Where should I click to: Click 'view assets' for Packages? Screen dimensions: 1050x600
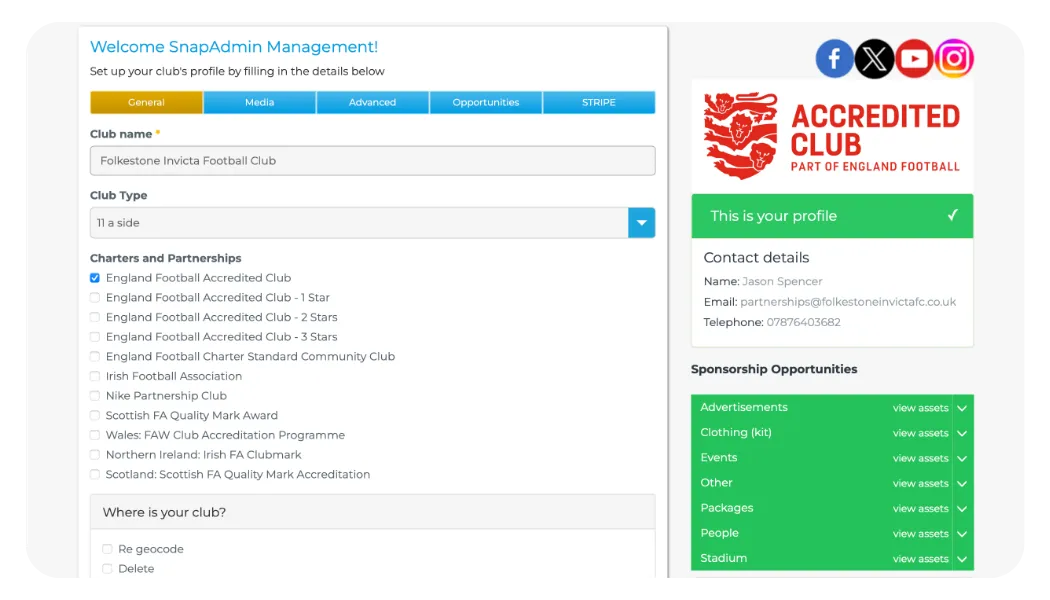pos(920,508)
